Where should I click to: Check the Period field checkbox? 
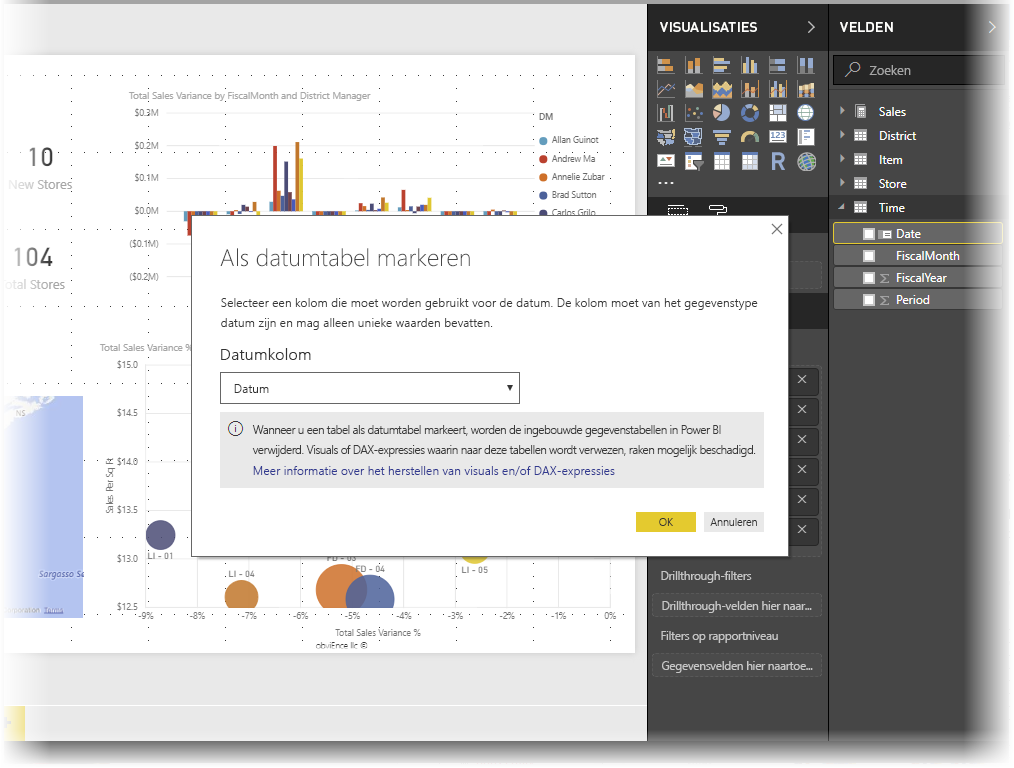click(x=867, y=298)
